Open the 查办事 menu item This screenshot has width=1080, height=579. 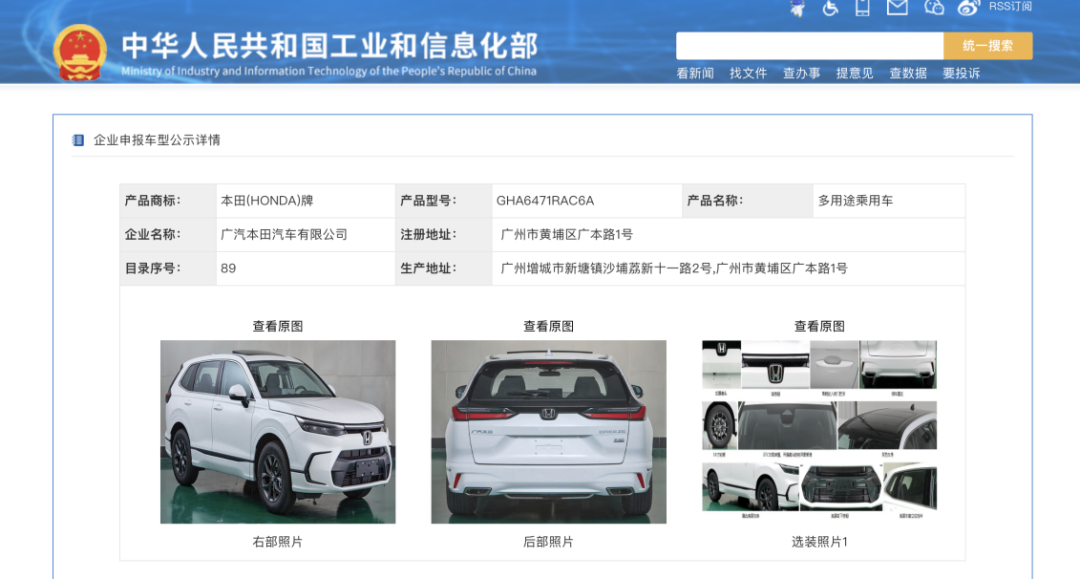pos(801,74)
